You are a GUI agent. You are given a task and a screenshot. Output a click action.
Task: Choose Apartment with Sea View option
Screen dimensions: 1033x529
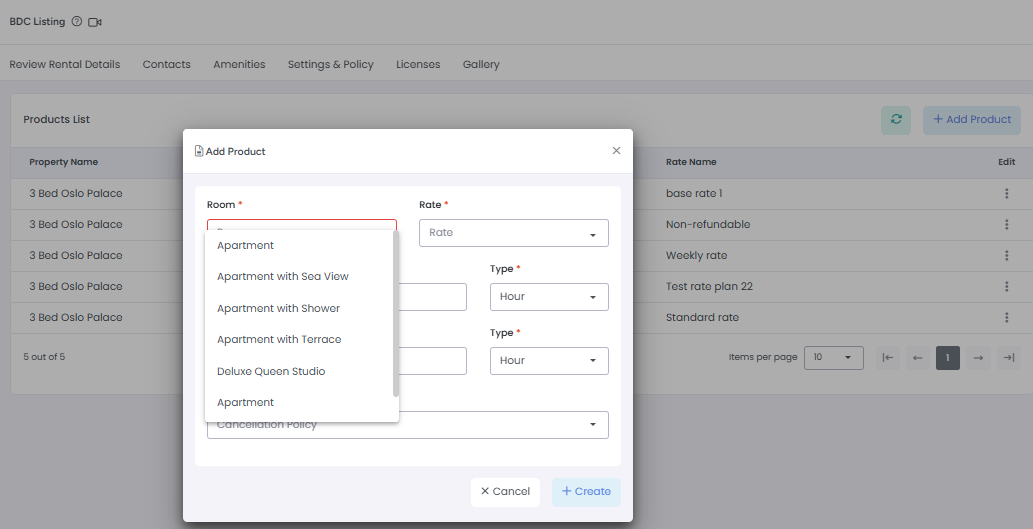[299, 277]
